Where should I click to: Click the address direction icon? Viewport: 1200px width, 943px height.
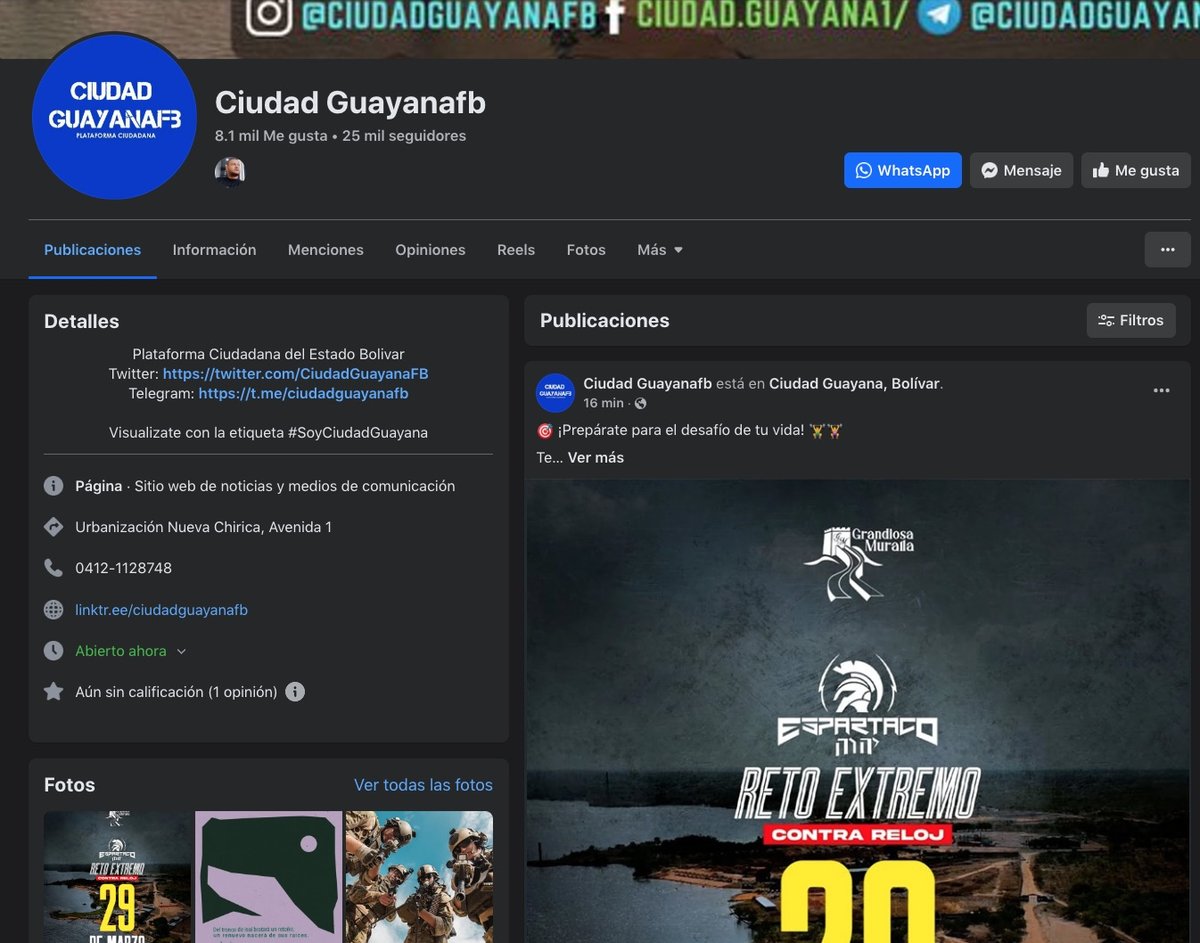[54, 527]
